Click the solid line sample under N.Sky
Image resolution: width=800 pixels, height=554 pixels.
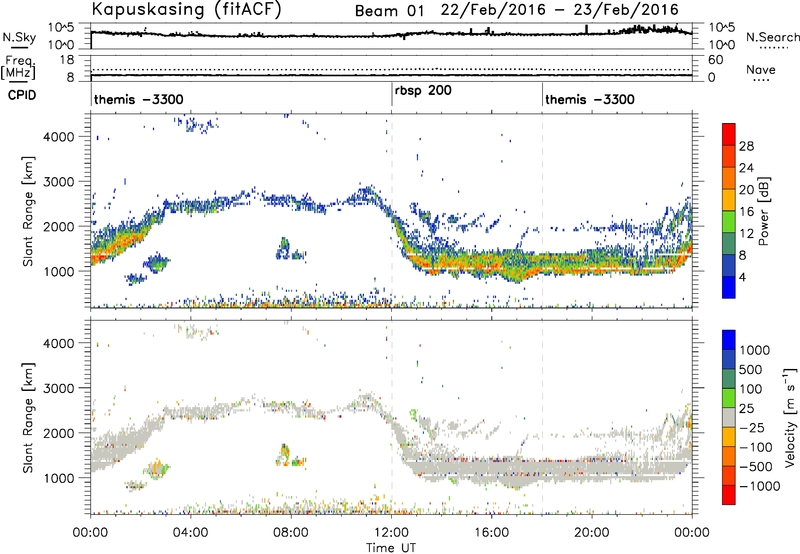tap(18, 48)
